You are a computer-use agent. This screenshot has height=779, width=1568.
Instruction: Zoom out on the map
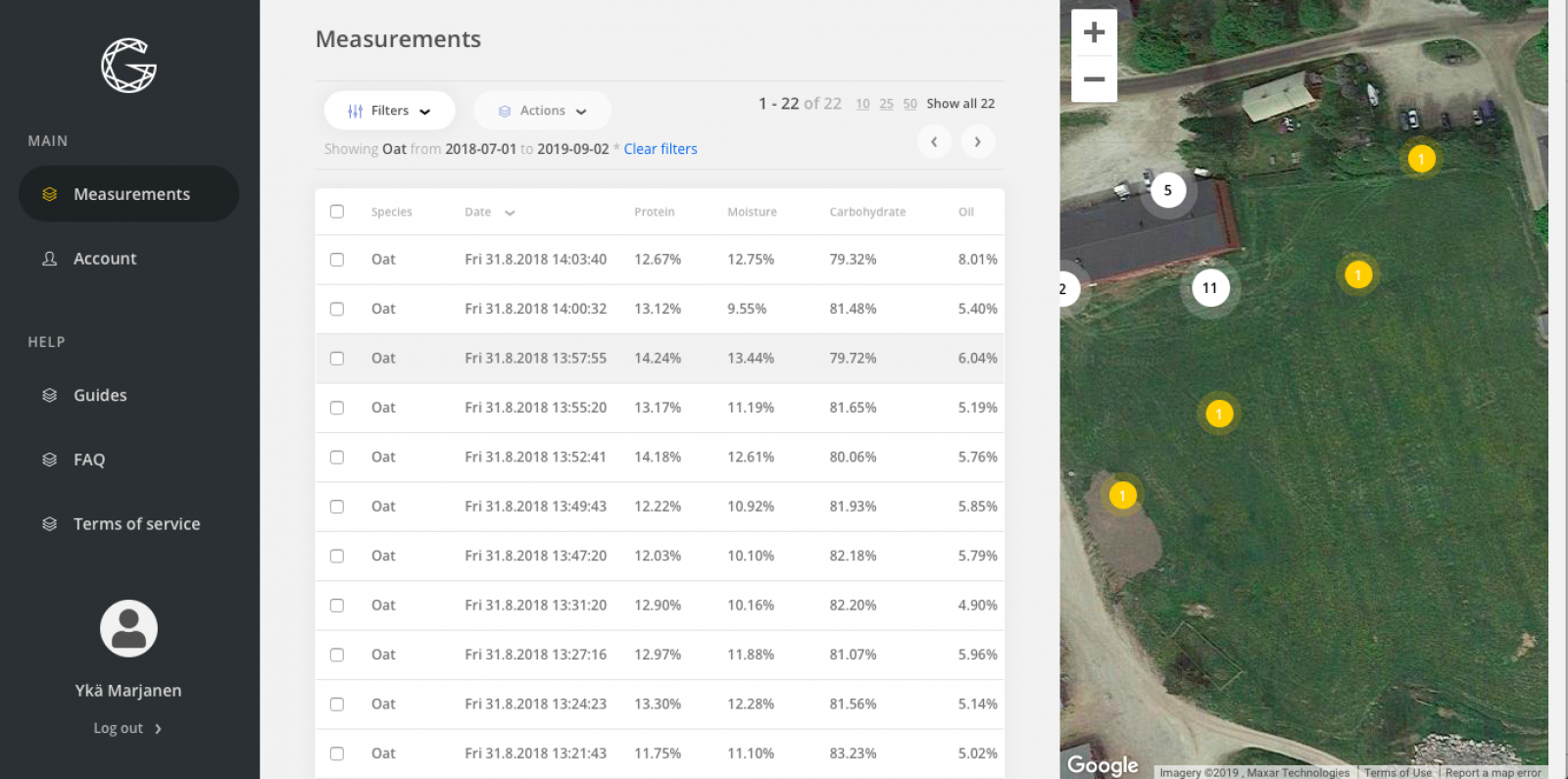(1094, 79)
